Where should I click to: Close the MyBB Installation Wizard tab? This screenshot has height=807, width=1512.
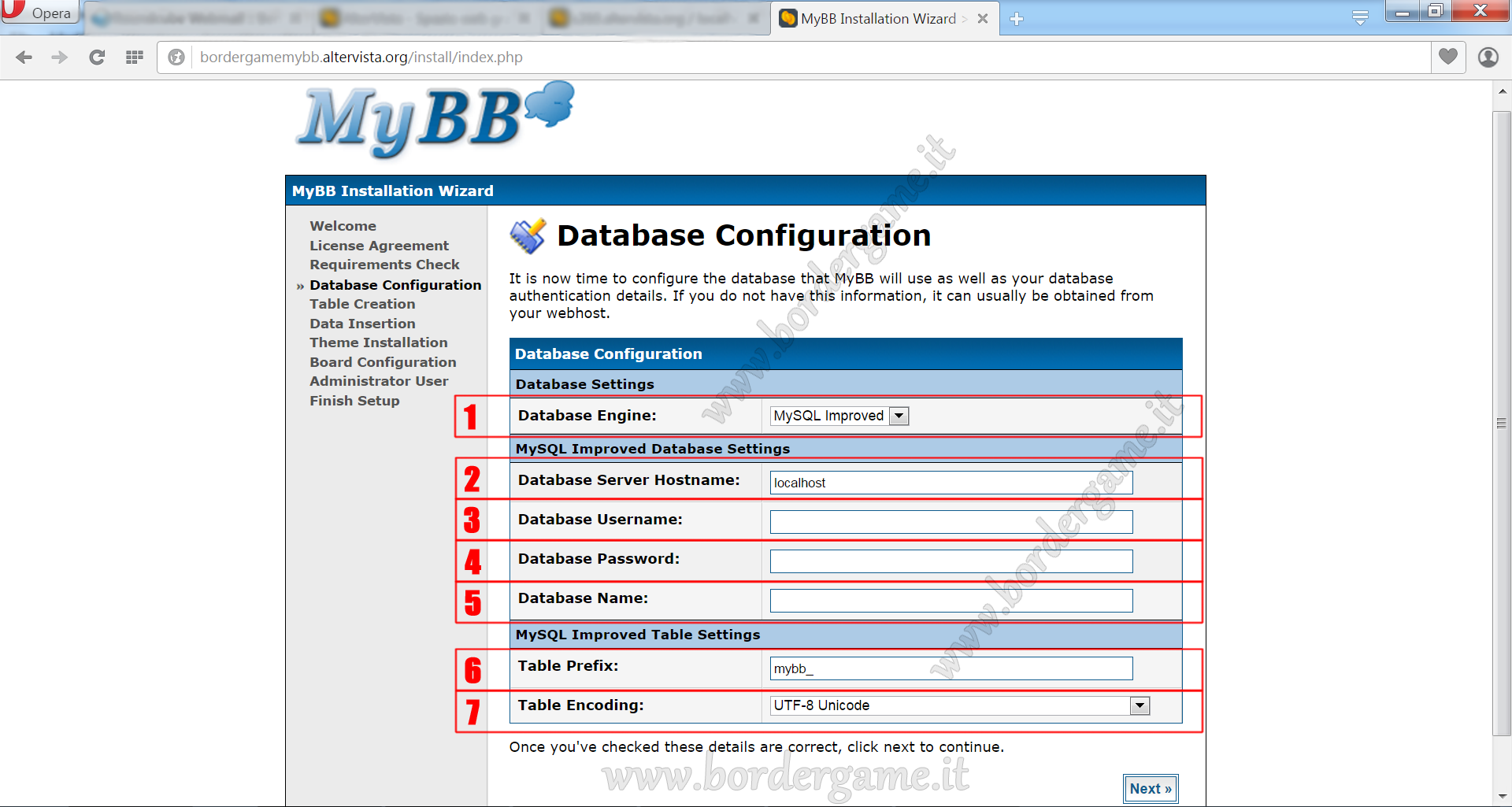[983, 19]
